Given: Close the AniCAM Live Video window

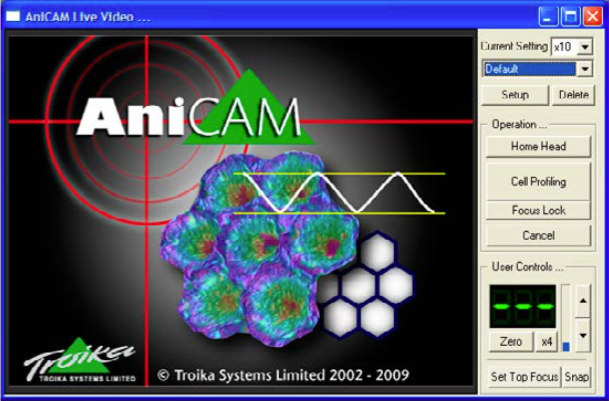Looking at the screenshot, I should pyautogui.click(x=593, y=17).
